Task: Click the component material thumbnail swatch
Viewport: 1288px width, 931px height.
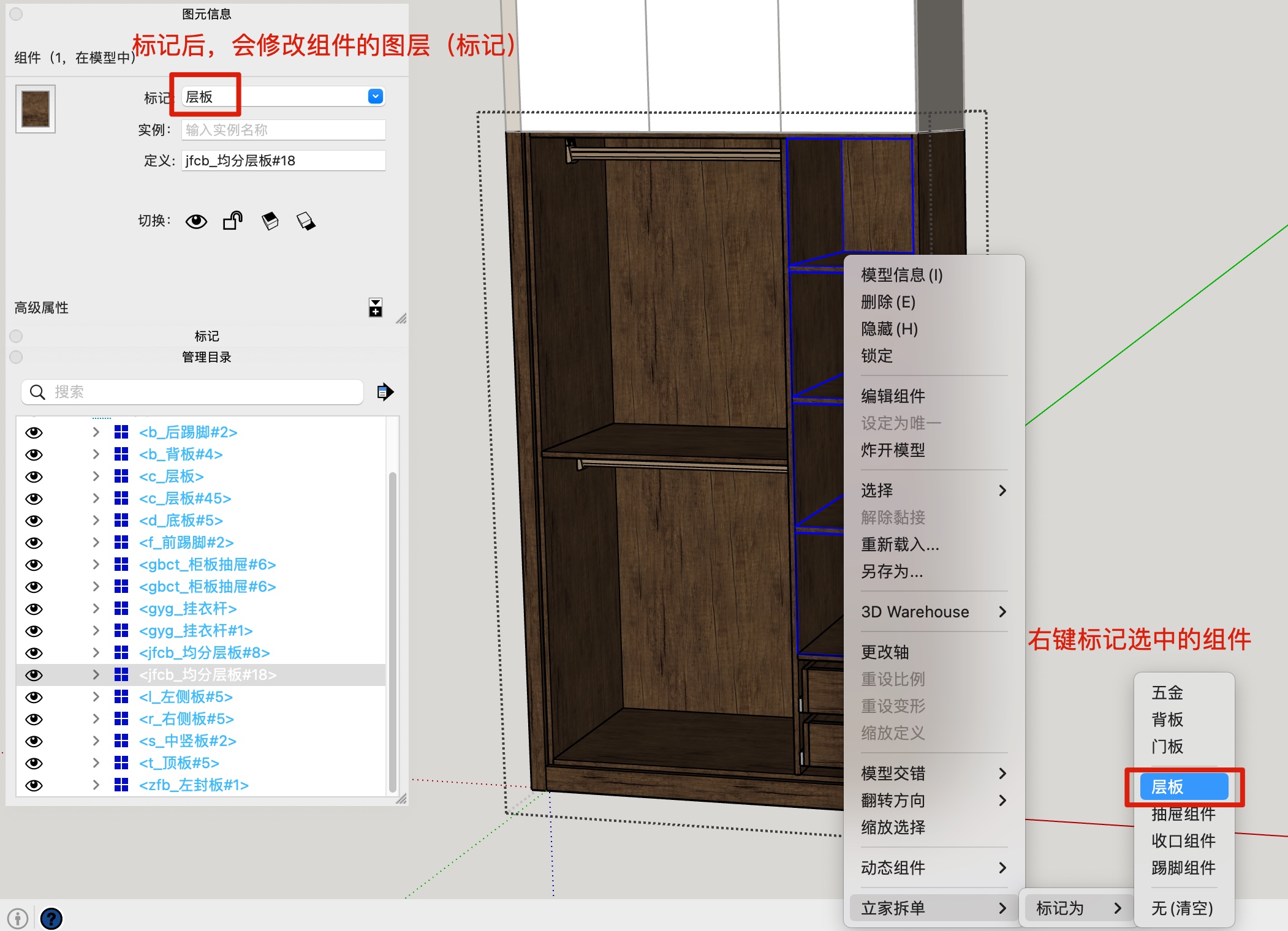Action: pyautogui.click(x=36, y=109)
